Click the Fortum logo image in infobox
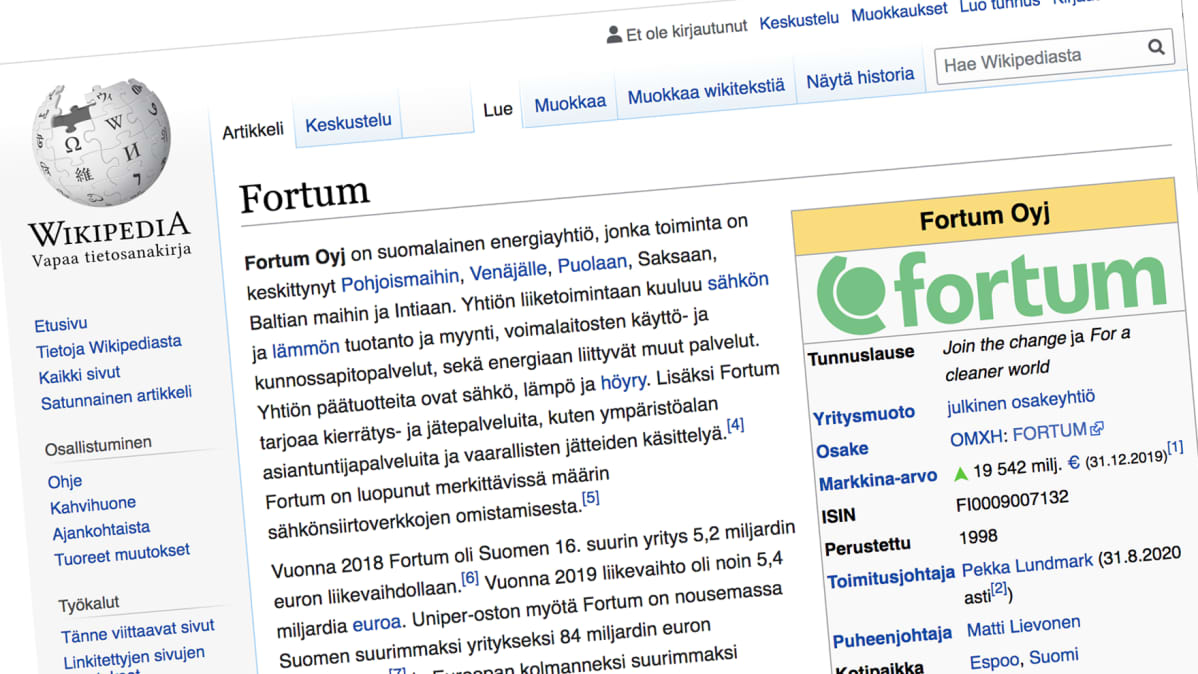 click(990, 291)
